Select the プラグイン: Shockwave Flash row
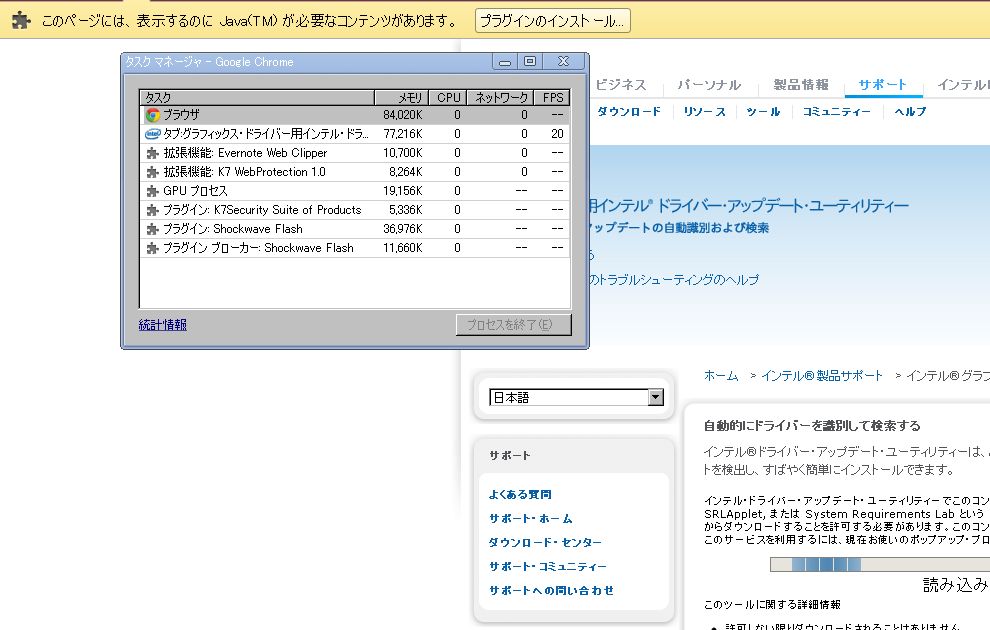 [355, 229]
